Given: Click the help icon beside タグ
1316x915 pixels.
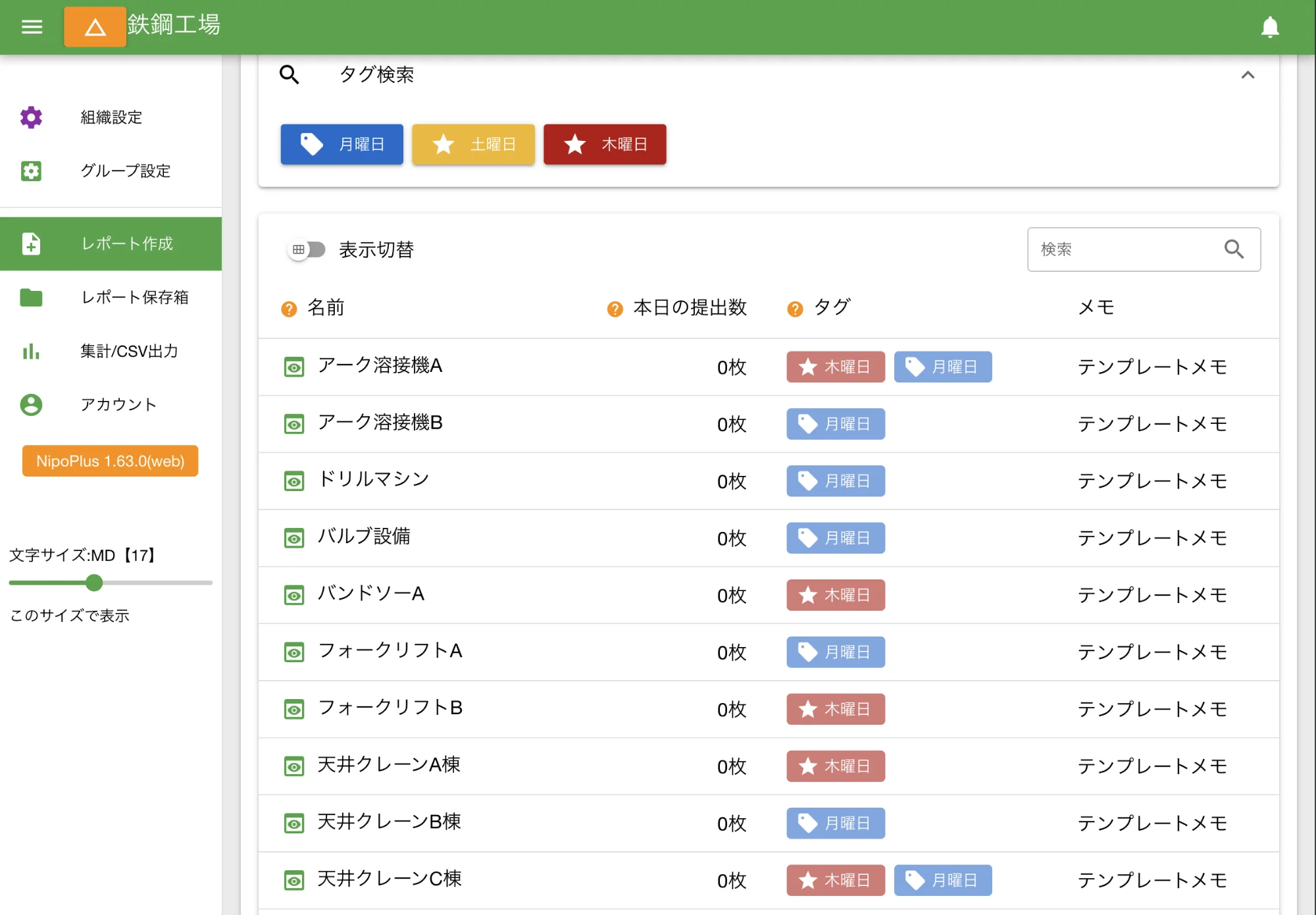Looking at the screenshot, I should (x=795, y=309).
